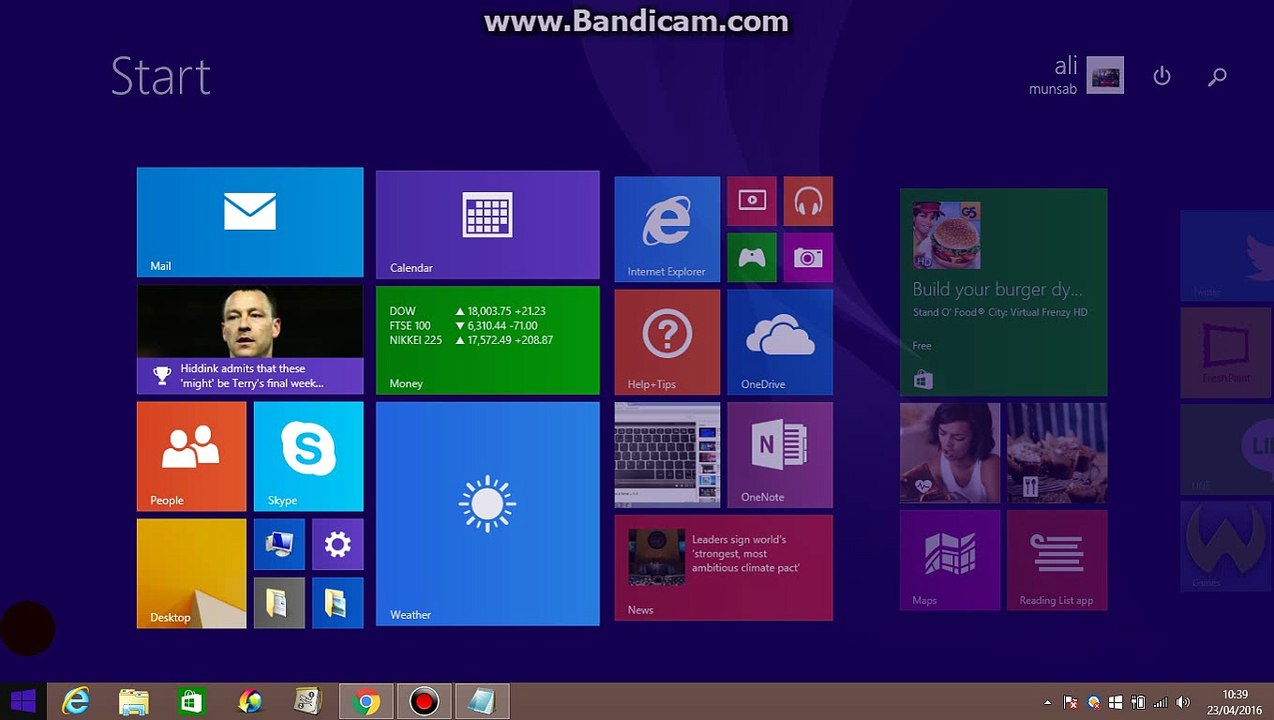This screenshot has height=720, width=1274.
Task: Open the OneDrive tile
Action: pos(780,342)
